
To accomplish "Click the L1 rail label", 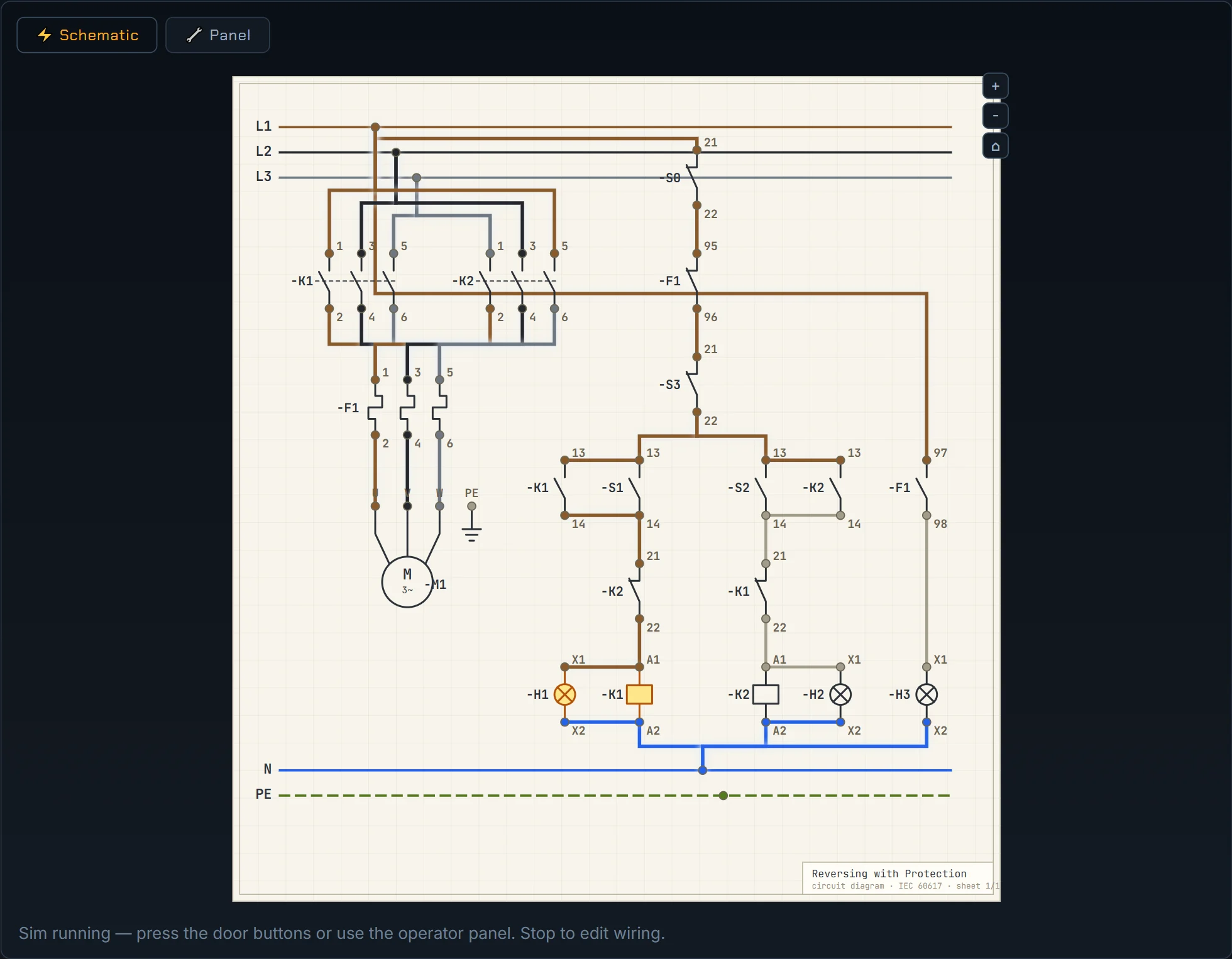I will click(x=263, y=126).
